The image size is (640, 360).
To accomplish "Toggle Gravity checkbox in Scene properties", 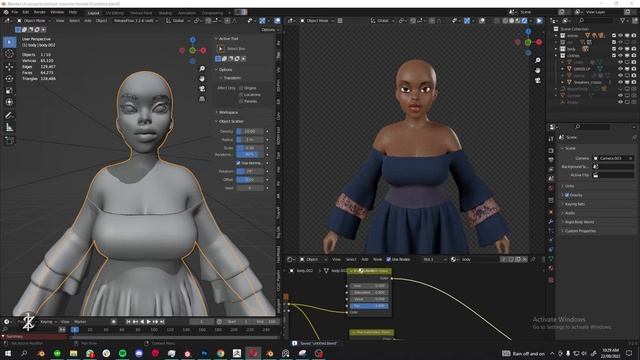I will pyautogui.click(x=567, y=195).
